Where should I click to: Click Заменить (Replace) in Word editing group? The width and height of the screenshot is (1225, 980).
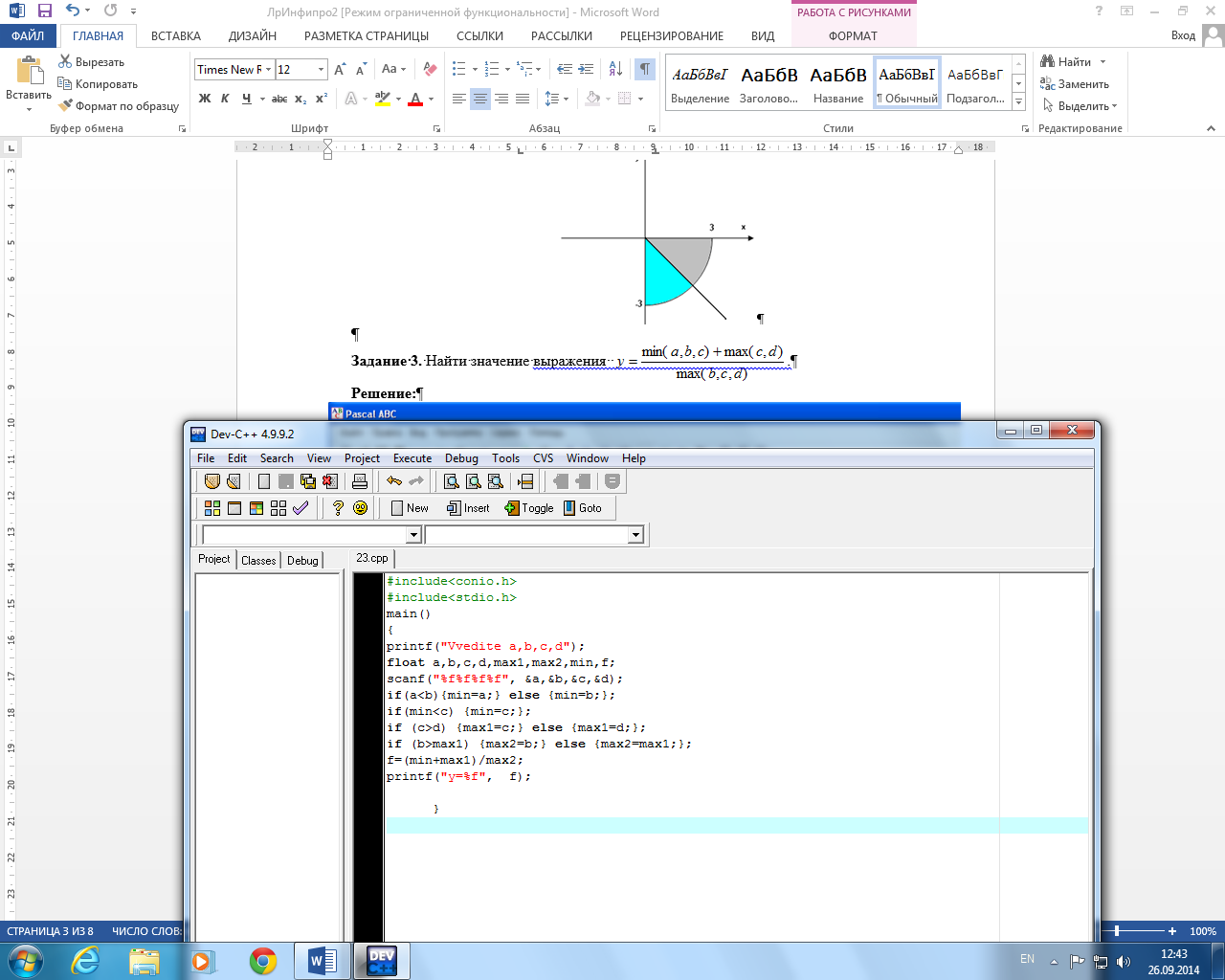tap(1075, 84)
